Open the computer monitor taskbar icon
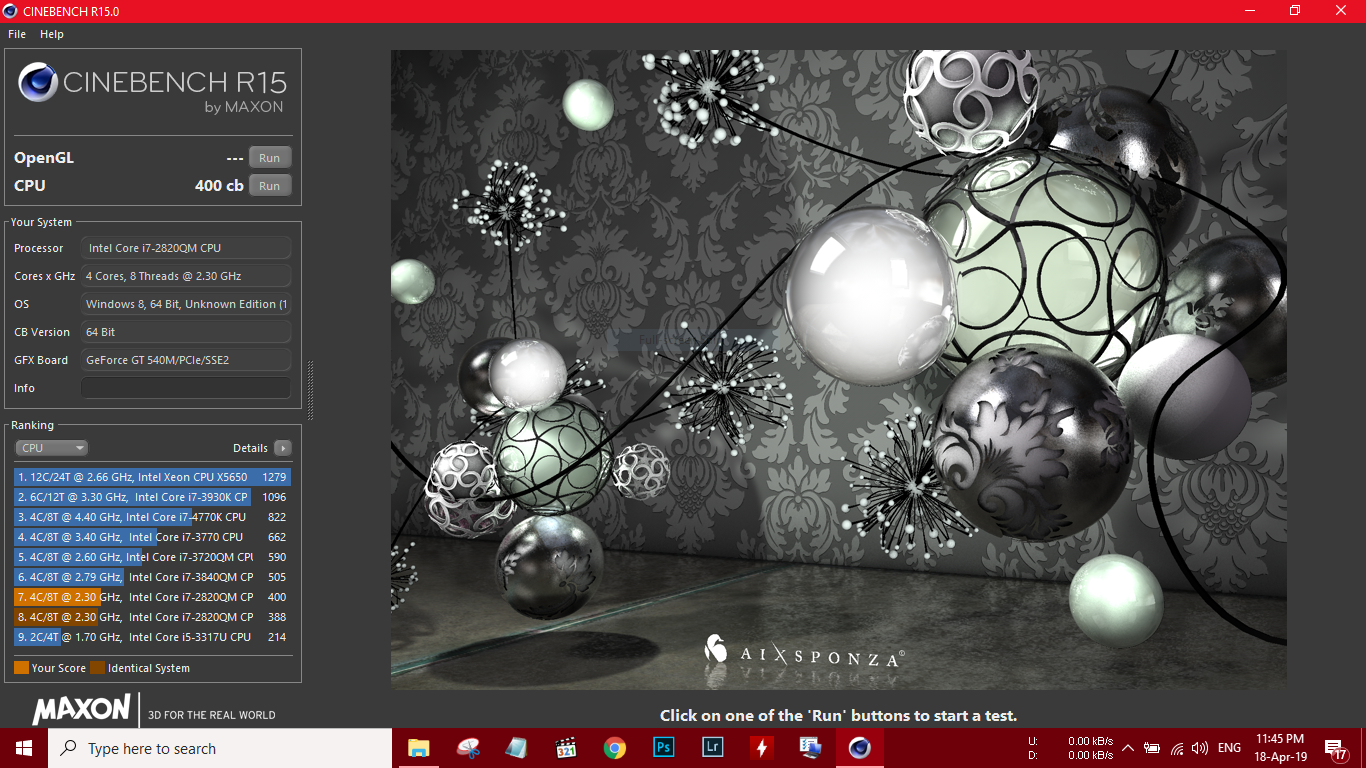Screen dimensions: 1366x768 [811, 748]
